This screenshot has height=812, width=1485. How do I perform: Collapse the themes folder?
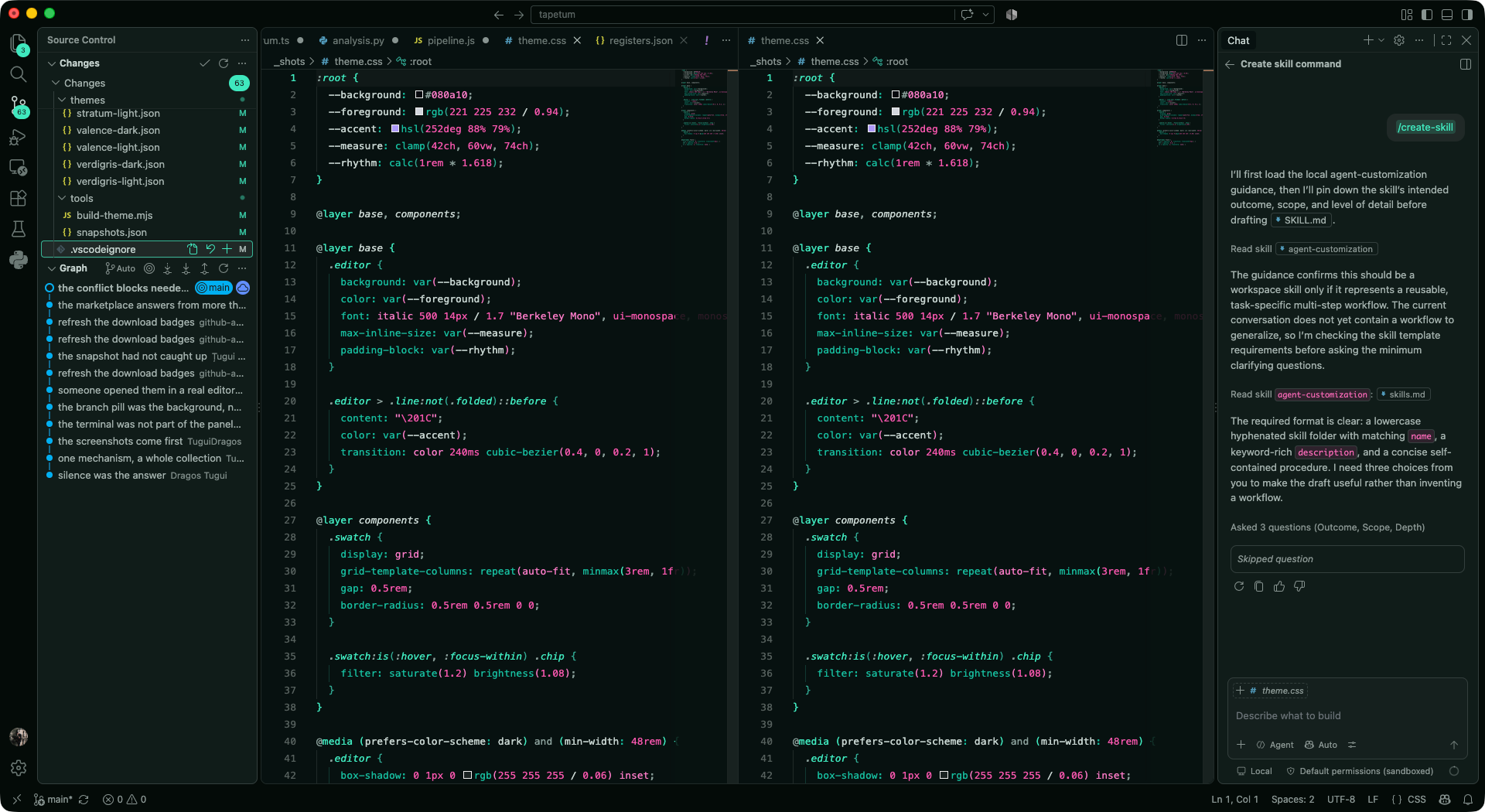click(61, 100)
